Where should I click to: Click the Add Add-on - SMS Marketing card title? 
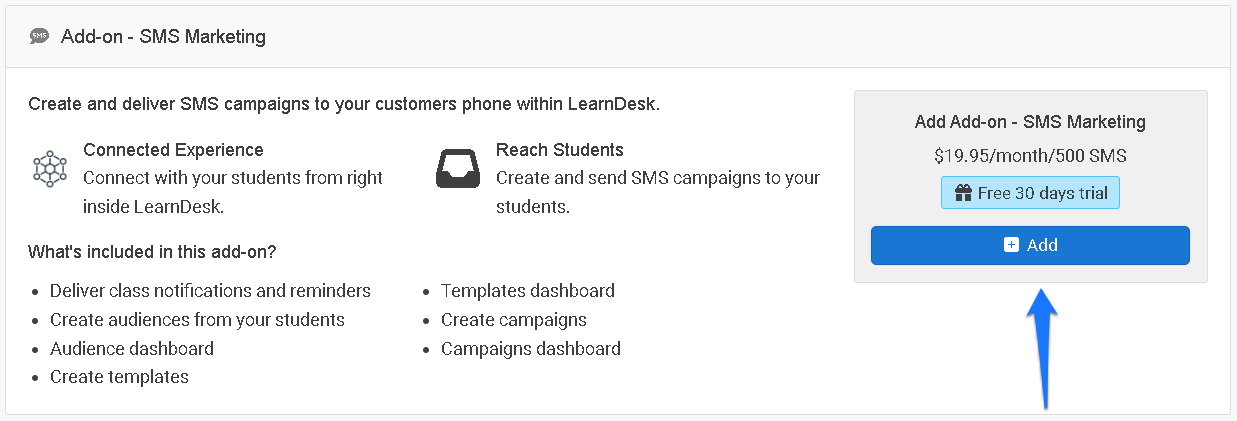point(1030,122)
